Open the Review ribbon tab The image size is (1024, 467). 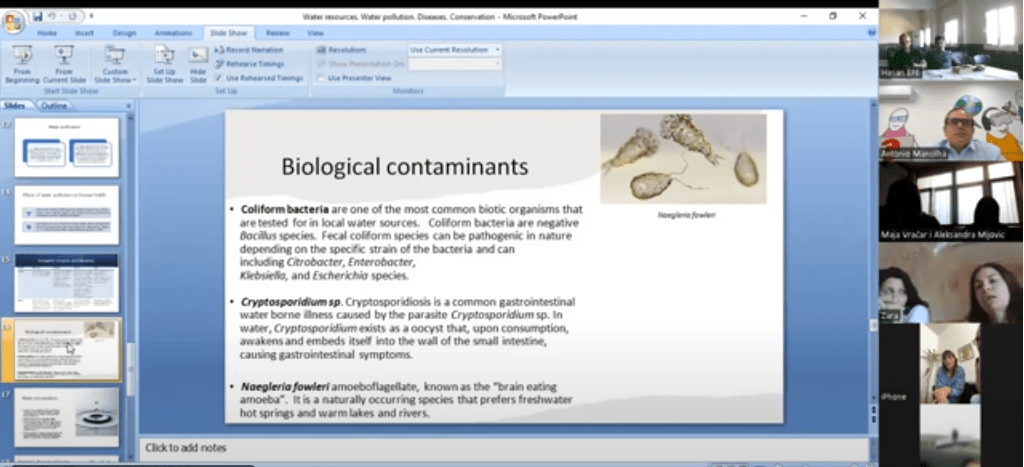(x=277, y=33)
